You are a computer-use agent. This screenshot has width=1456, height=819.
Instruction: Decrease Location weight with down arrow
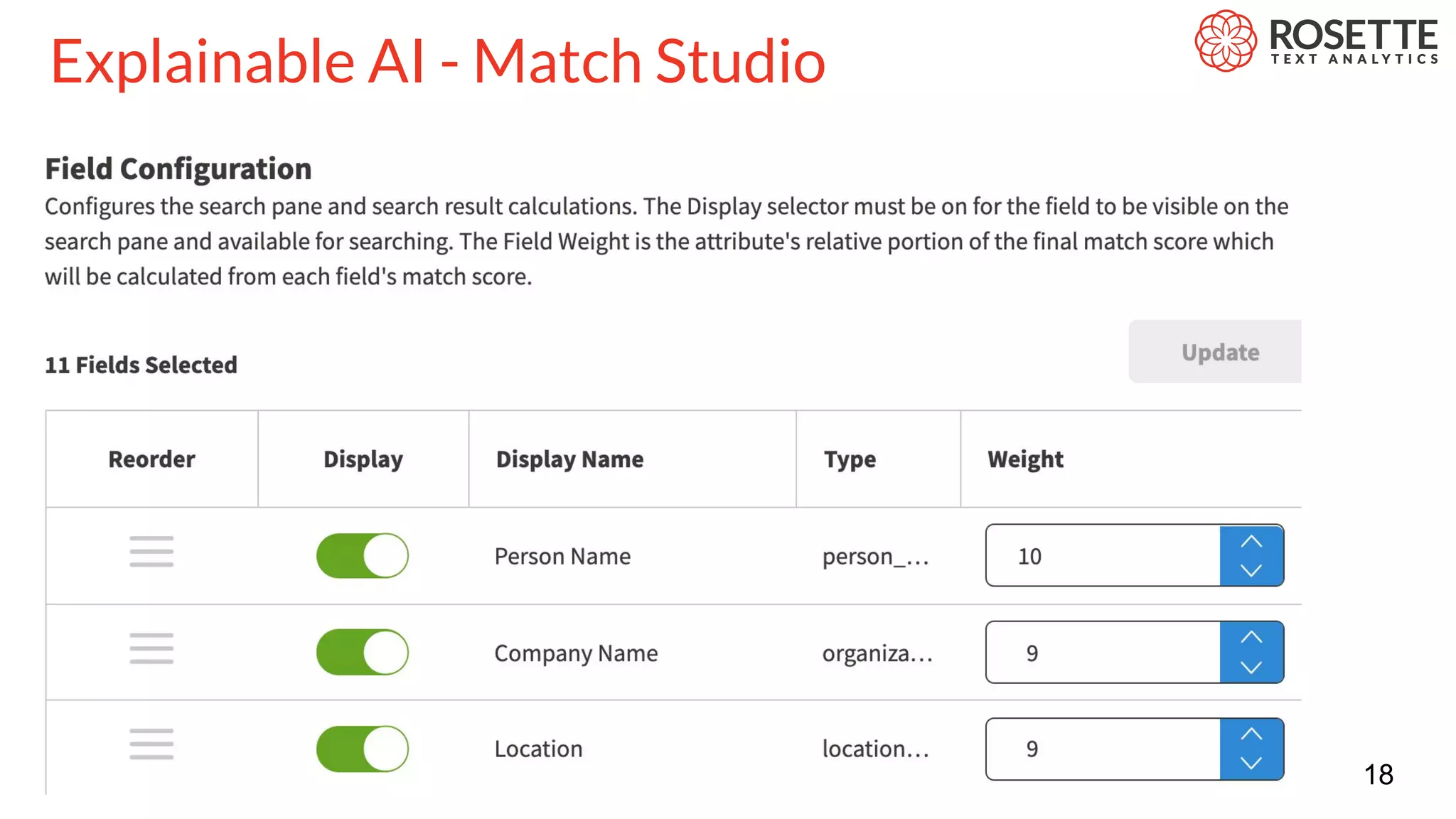point(1251,763)
